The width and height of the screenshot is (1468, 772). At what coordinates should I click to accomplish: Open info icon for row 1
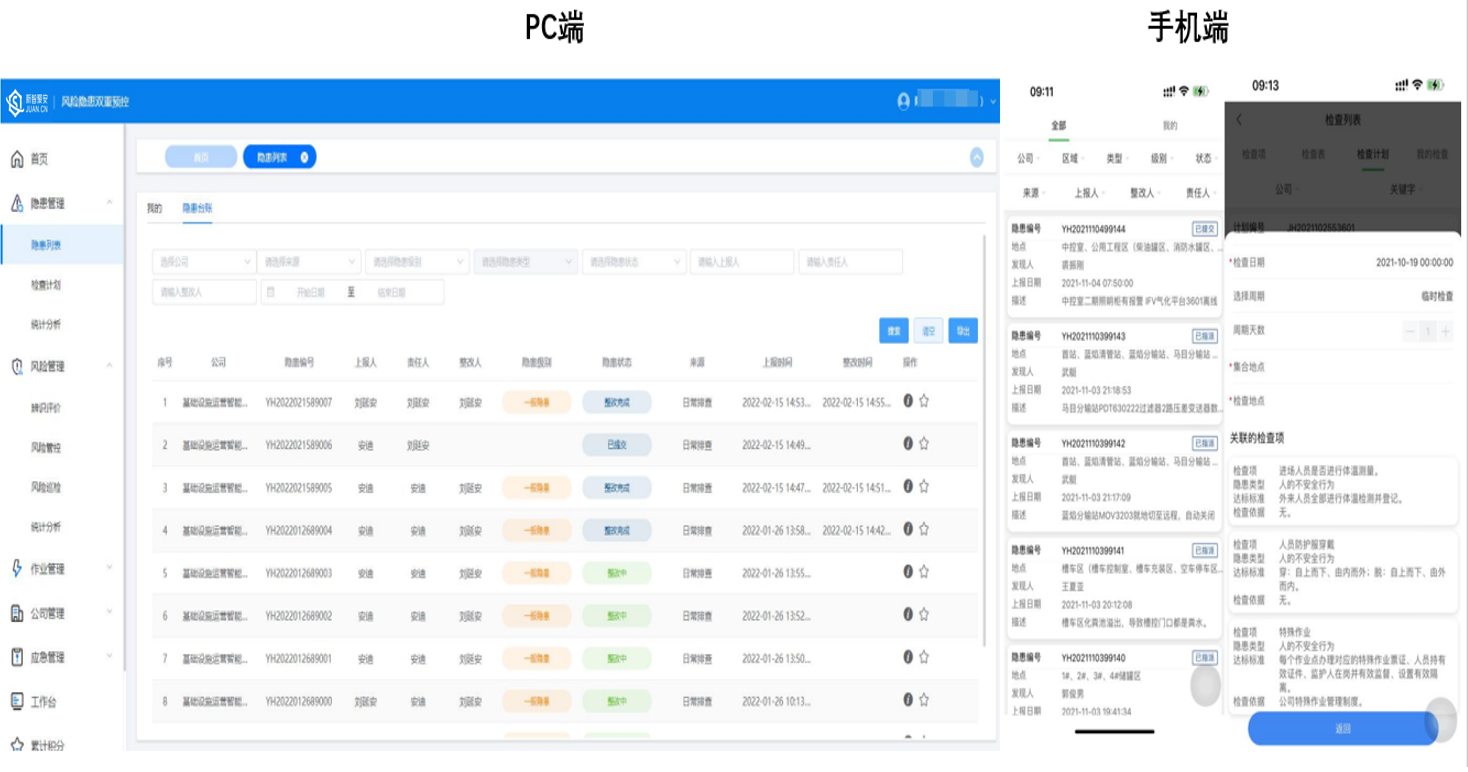908,401
